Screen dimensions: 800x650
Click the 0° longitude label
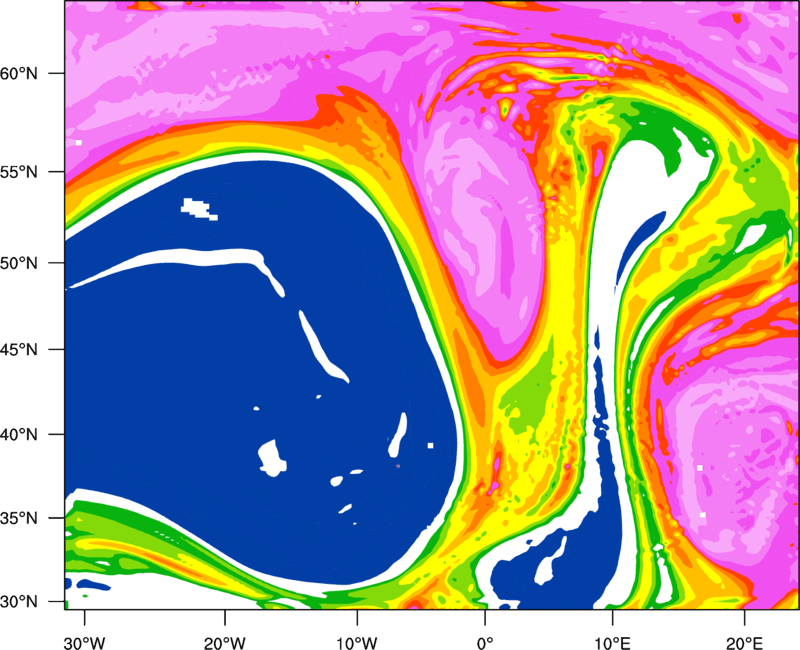tap(485, 643)
